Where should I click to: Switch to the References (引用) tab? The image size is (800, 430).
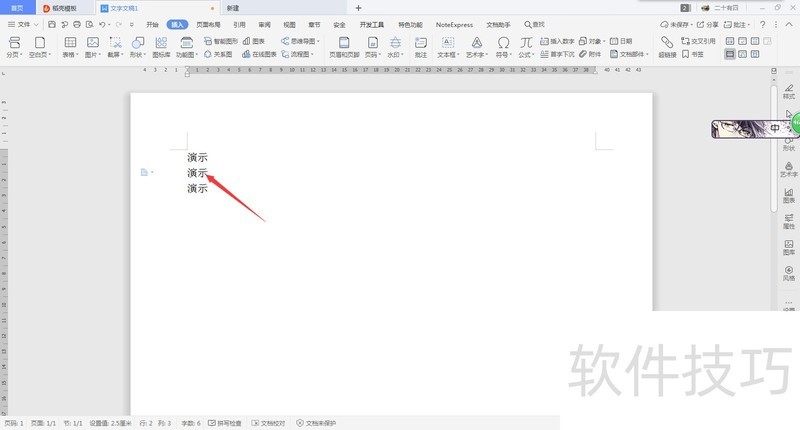click(239, 24)
